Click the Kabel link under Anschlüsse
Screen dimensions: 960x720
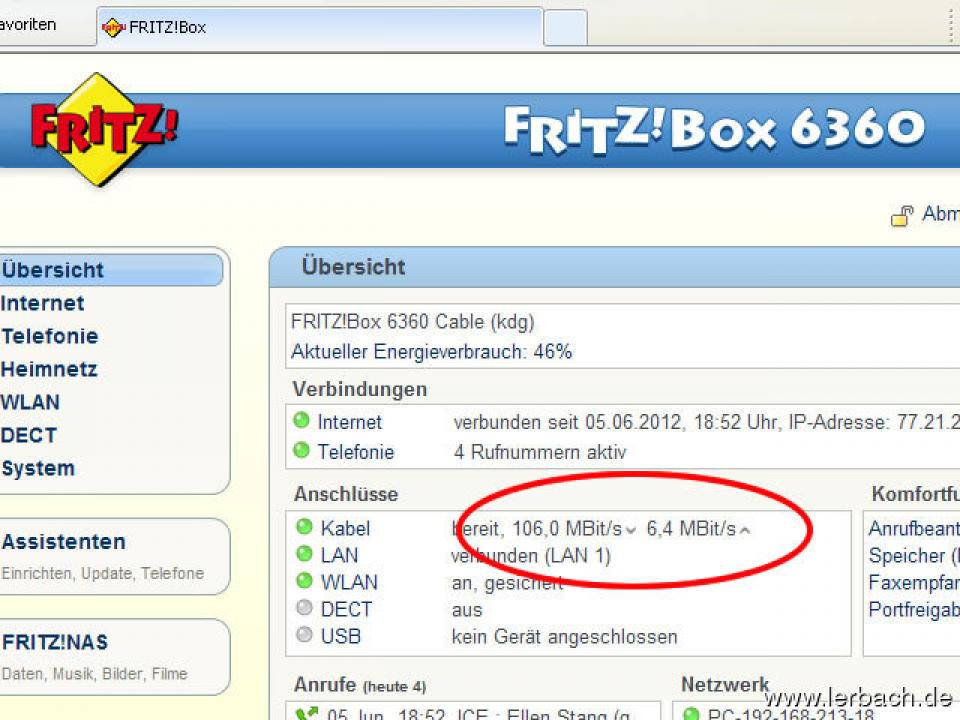[x=345, y=528]
